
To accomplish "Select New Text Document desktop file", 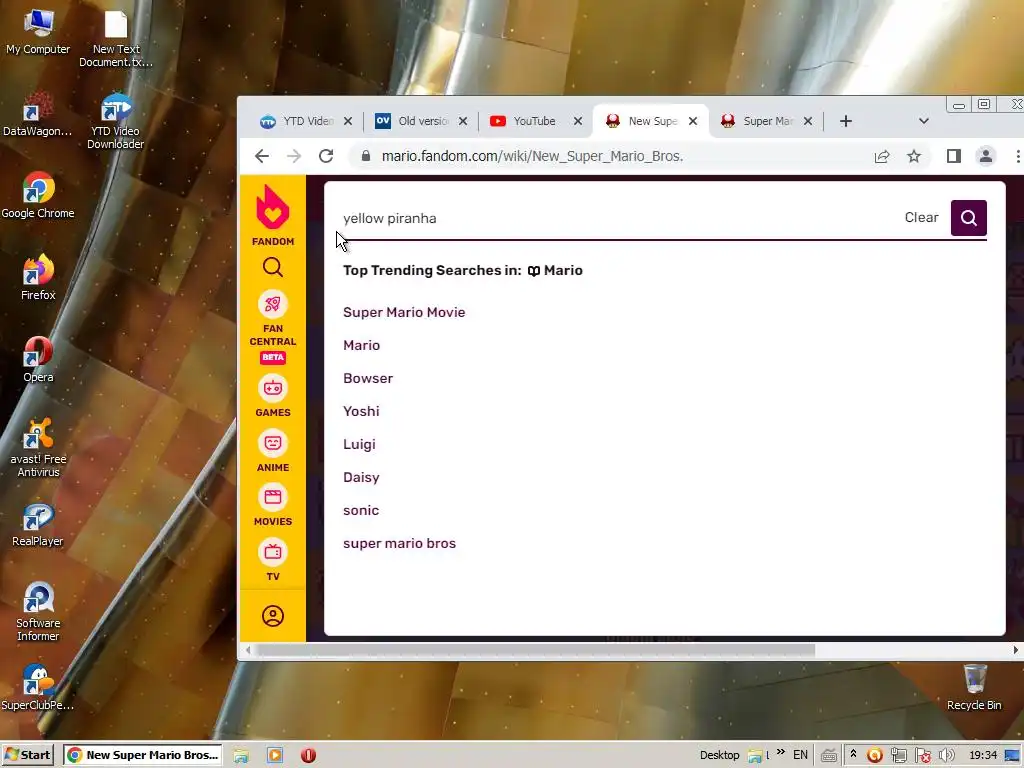I will (116, 39).
